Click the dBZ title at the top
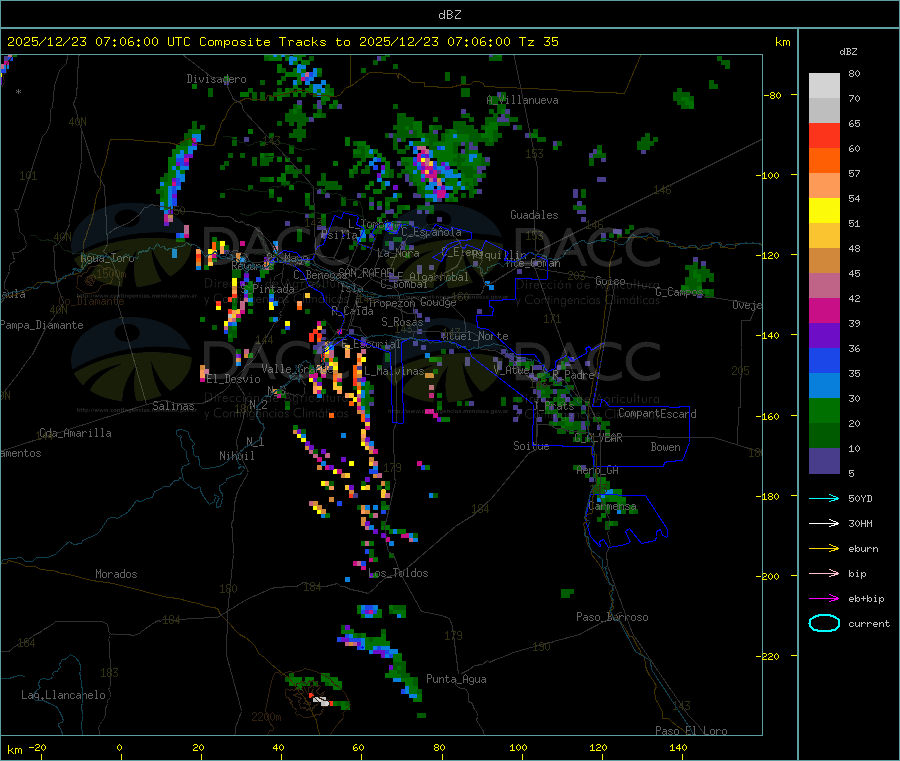The image size is (900, 761). (449, 15)
